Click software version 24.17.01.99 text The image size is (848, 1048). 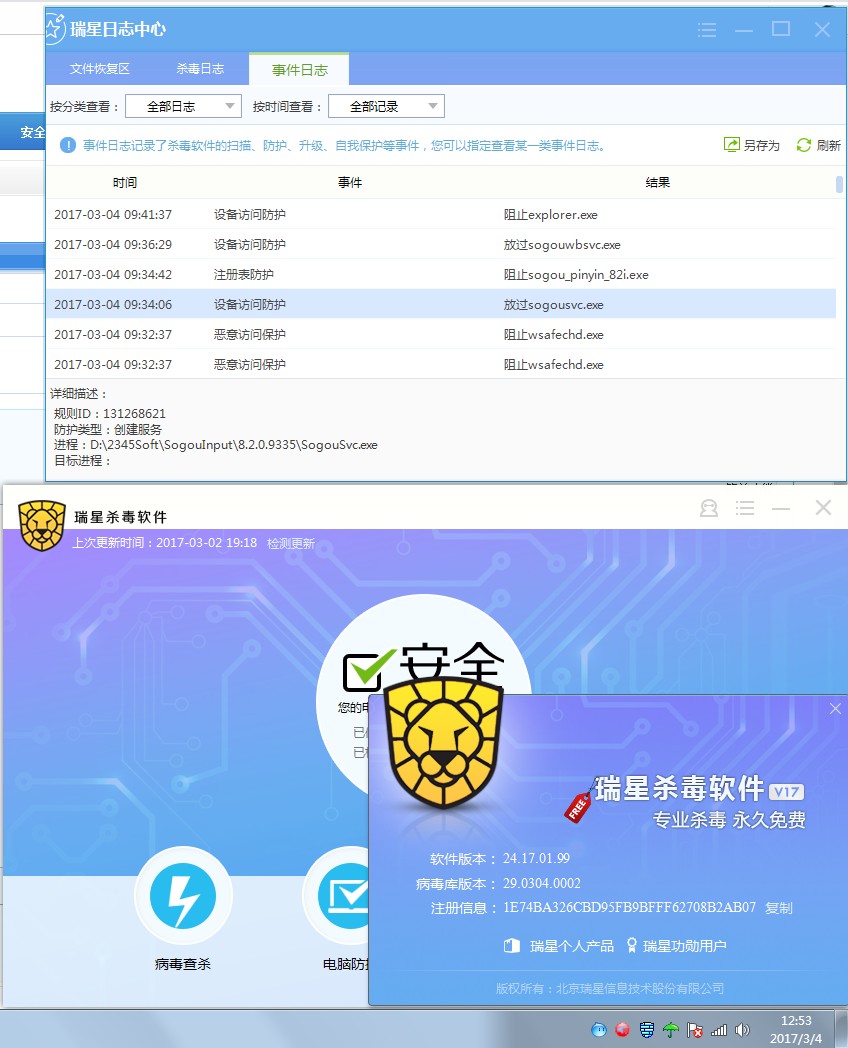point(537,858)
